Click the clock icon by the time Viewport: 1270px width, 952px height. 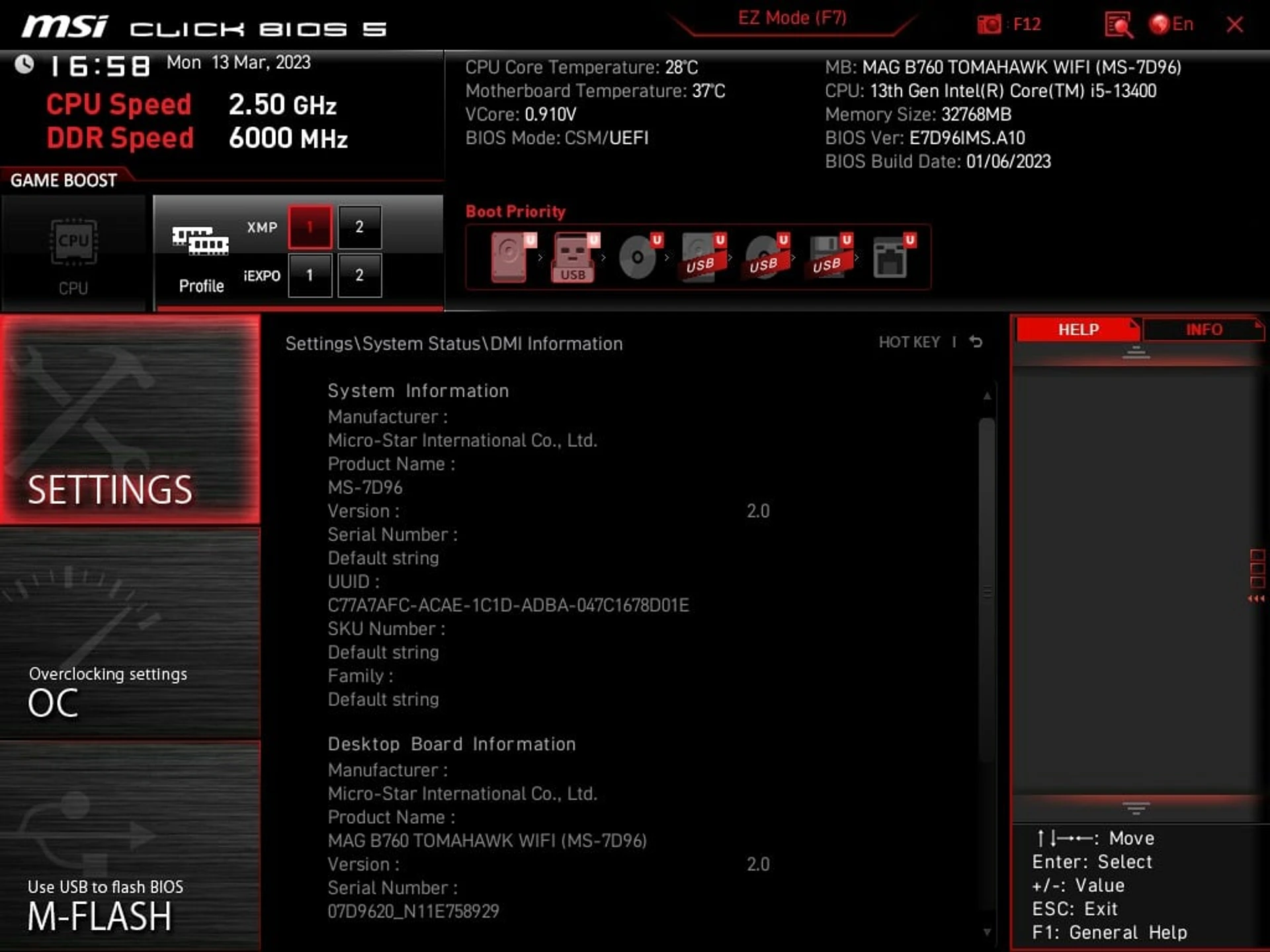pos(24,65)
